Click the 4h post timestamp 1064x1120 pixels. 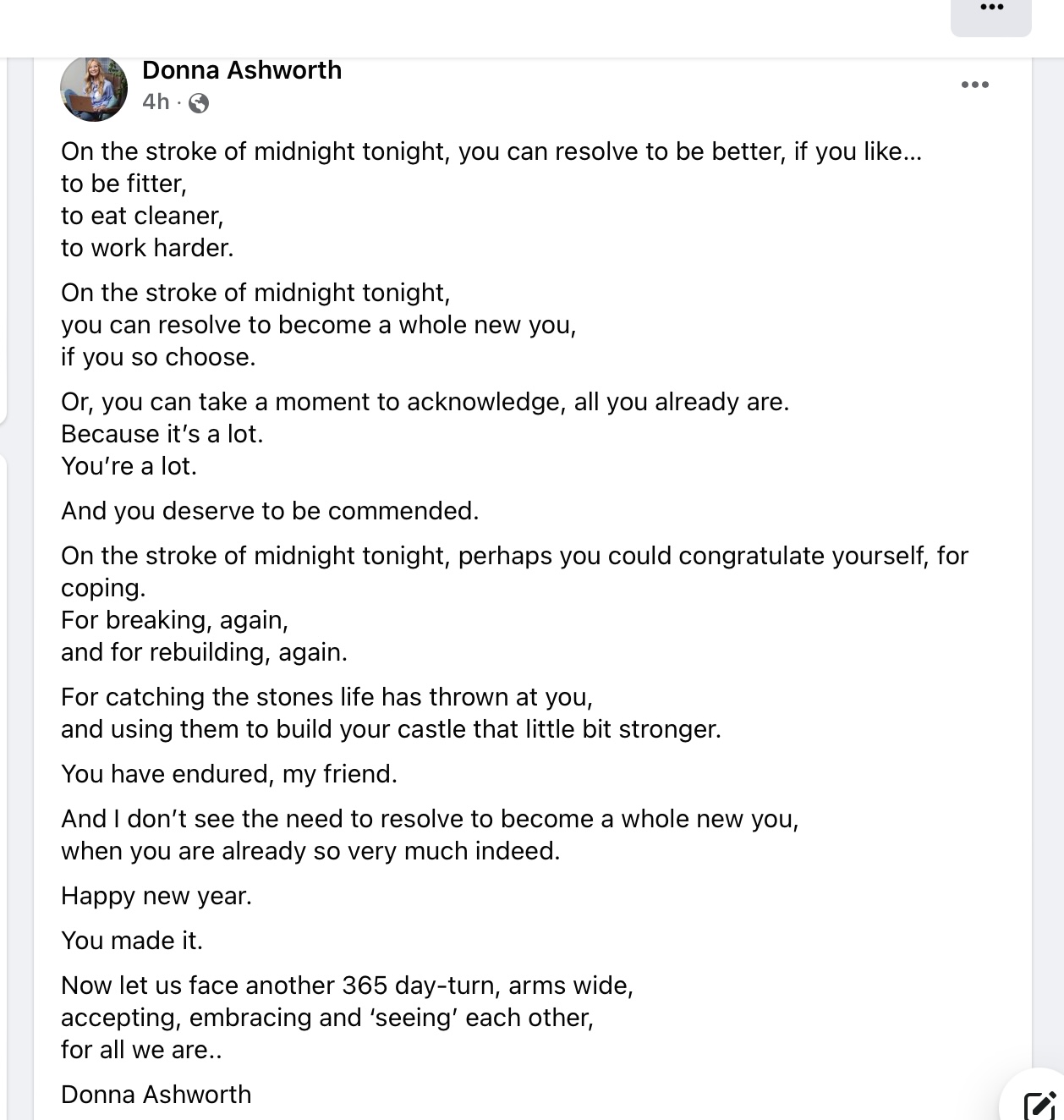pyautogui.click(x=156, y=102)
